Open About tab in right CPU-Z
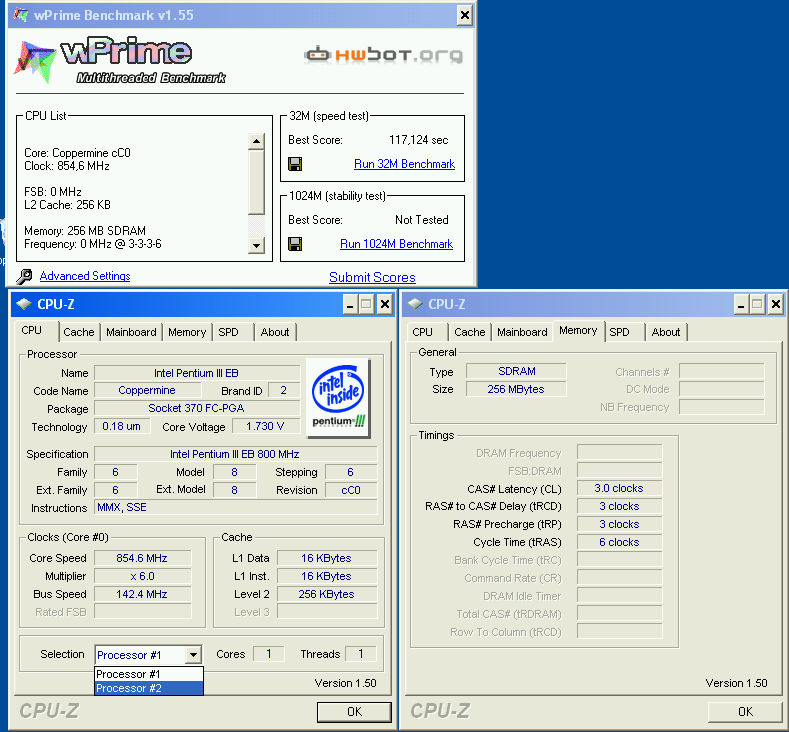 (x=666, y=332)
